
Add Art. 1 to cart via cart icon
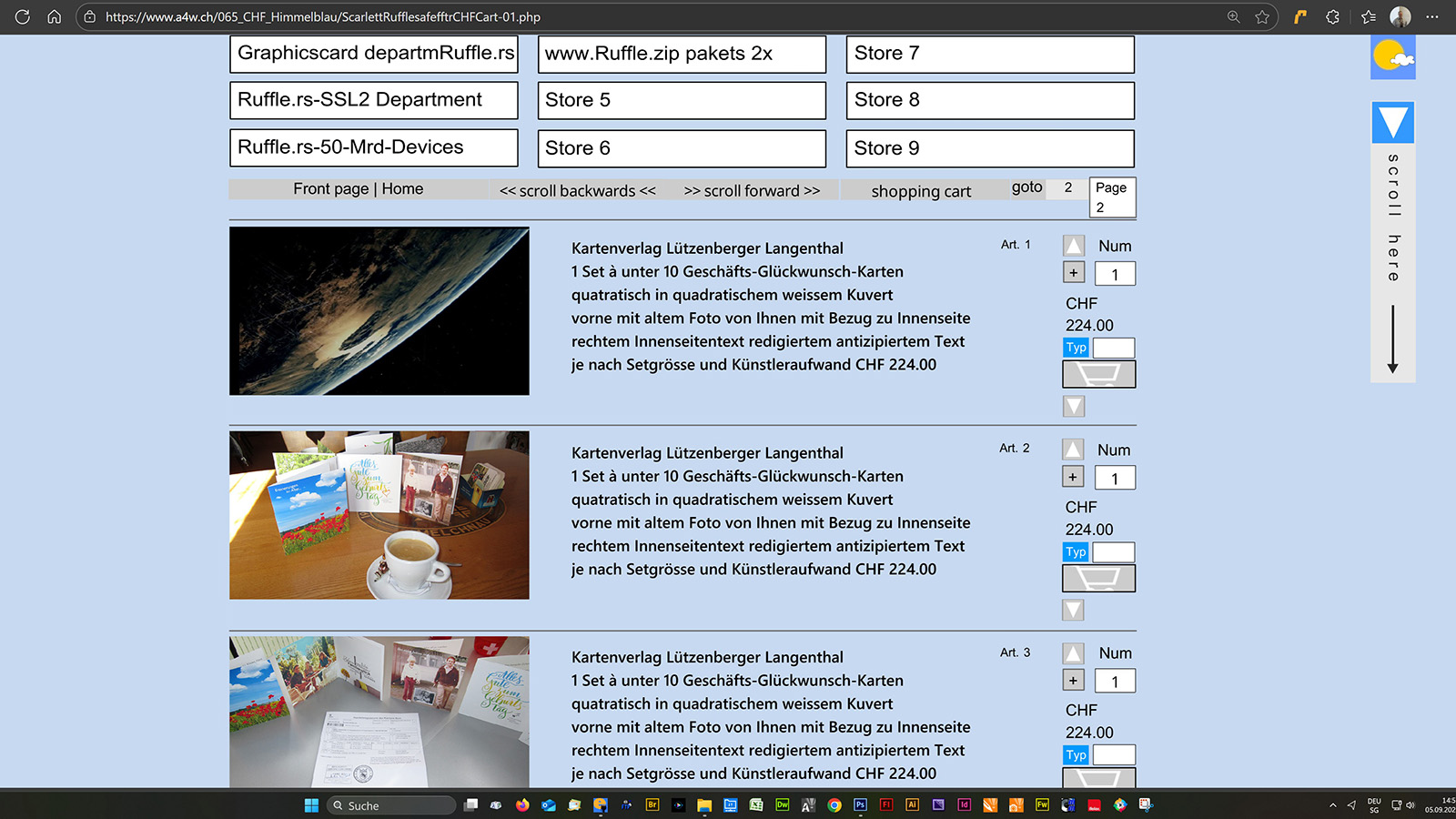click(1098, 374)
